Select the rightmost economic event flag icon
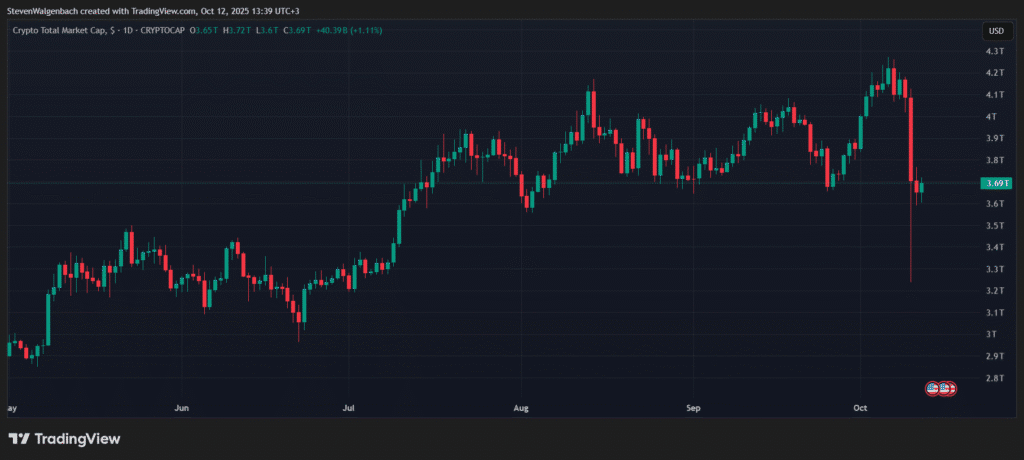 click(x=952, y=388)
